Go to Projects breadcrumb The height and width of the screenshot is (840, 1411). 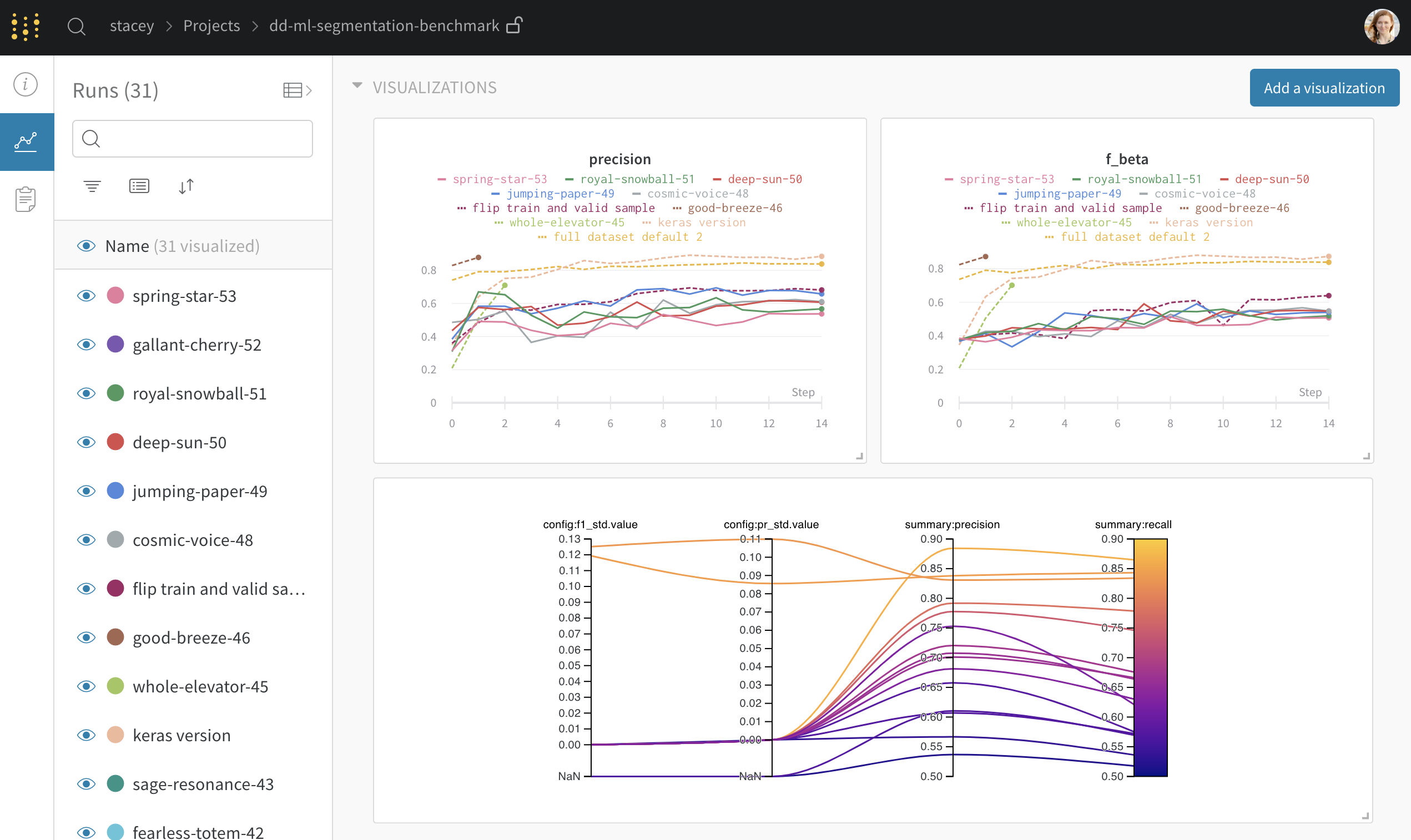[x=211, y=26]
